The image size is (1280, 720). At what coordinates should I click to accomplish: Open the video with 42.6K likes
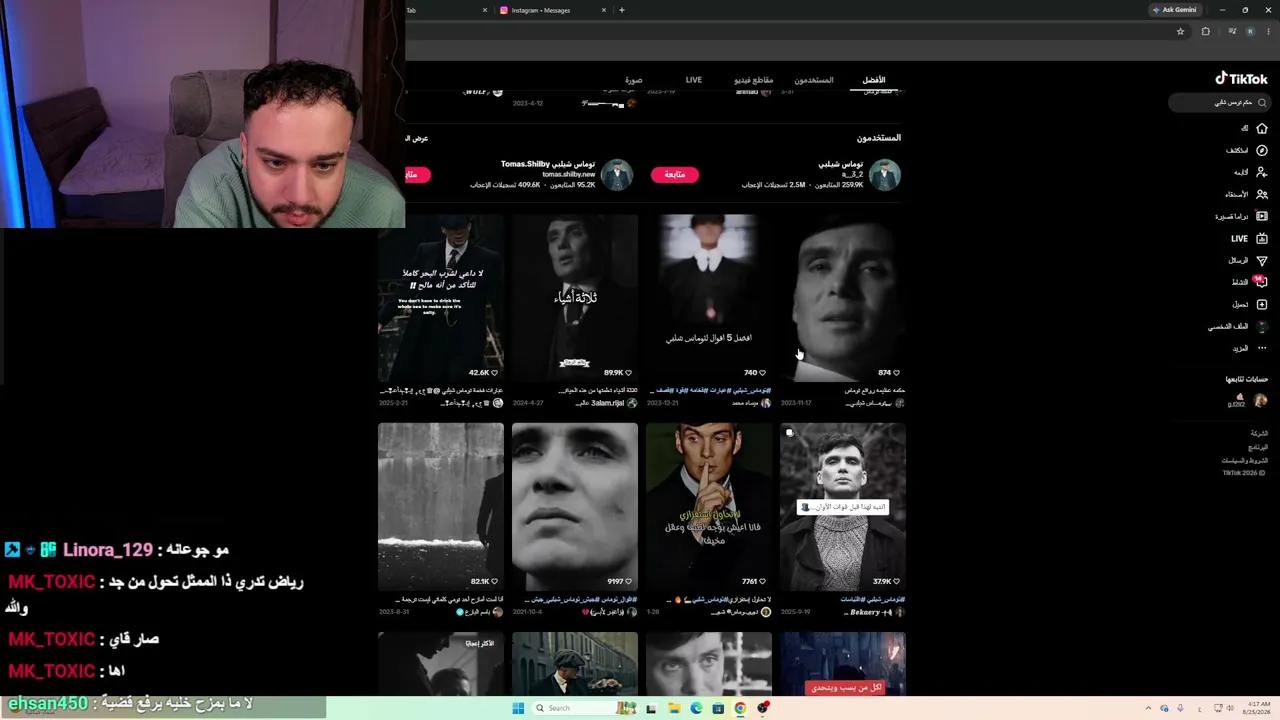[441, 297]
